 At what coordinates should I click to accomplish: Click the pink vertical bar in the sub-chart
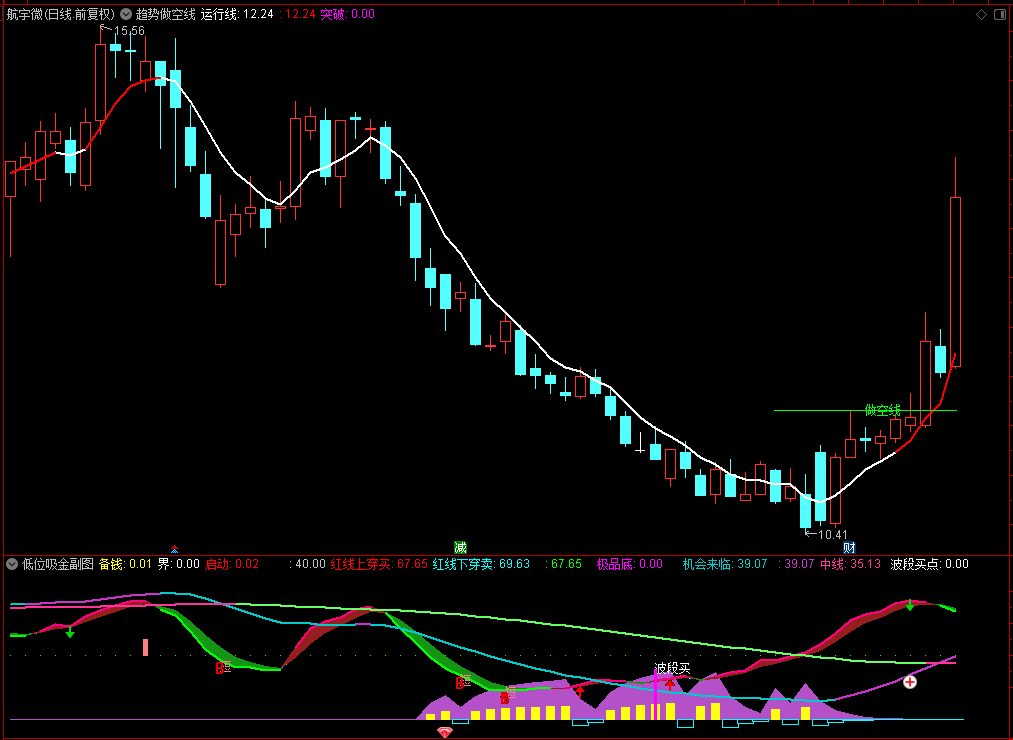(145, 647)
